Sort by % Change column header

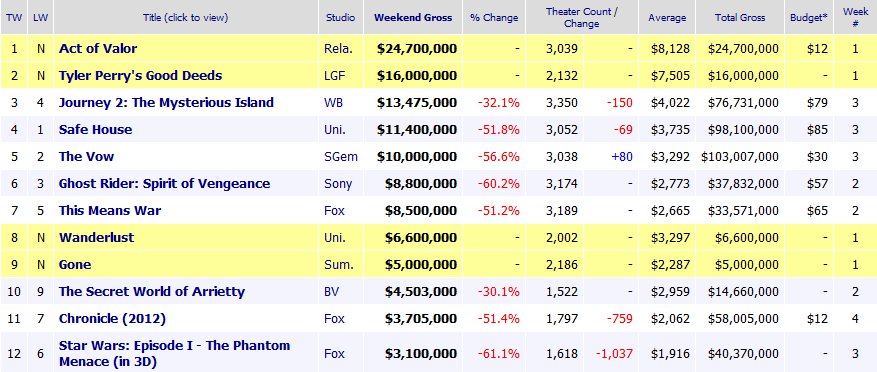click(x=494, y=17)
